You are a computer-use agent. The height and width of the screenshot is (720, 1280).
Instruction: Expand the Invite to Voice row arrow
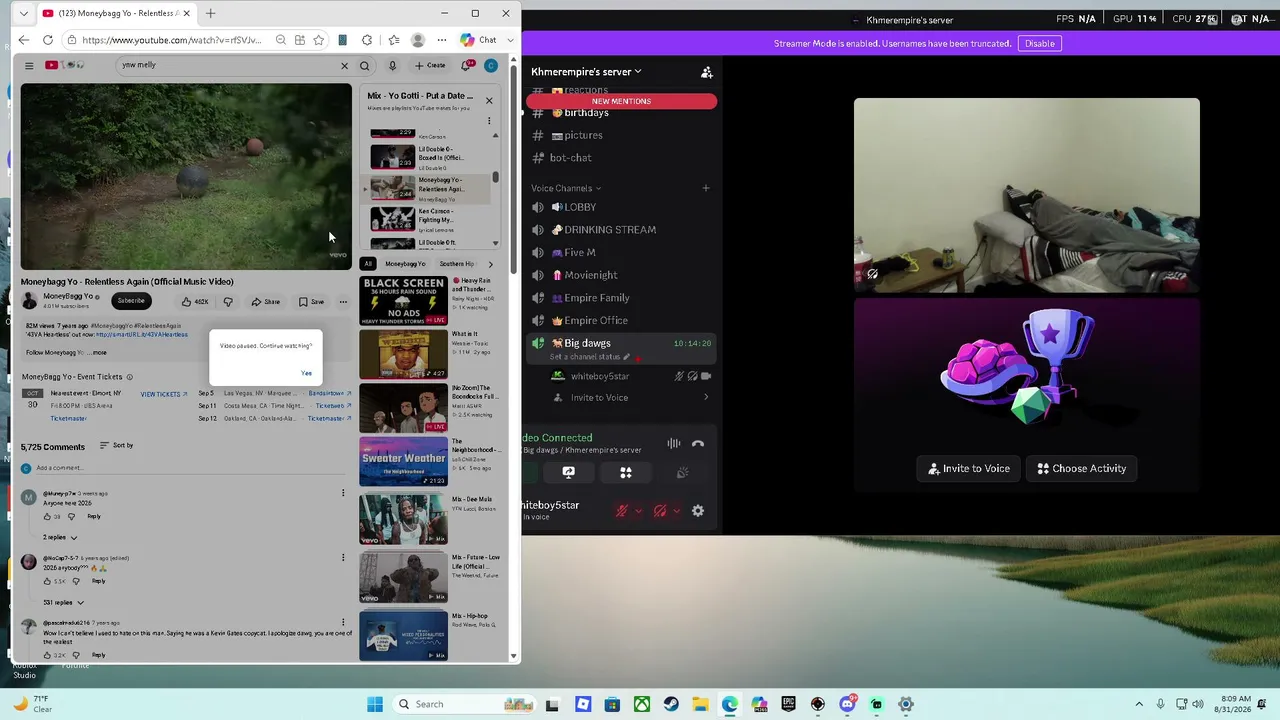(706, 398)
